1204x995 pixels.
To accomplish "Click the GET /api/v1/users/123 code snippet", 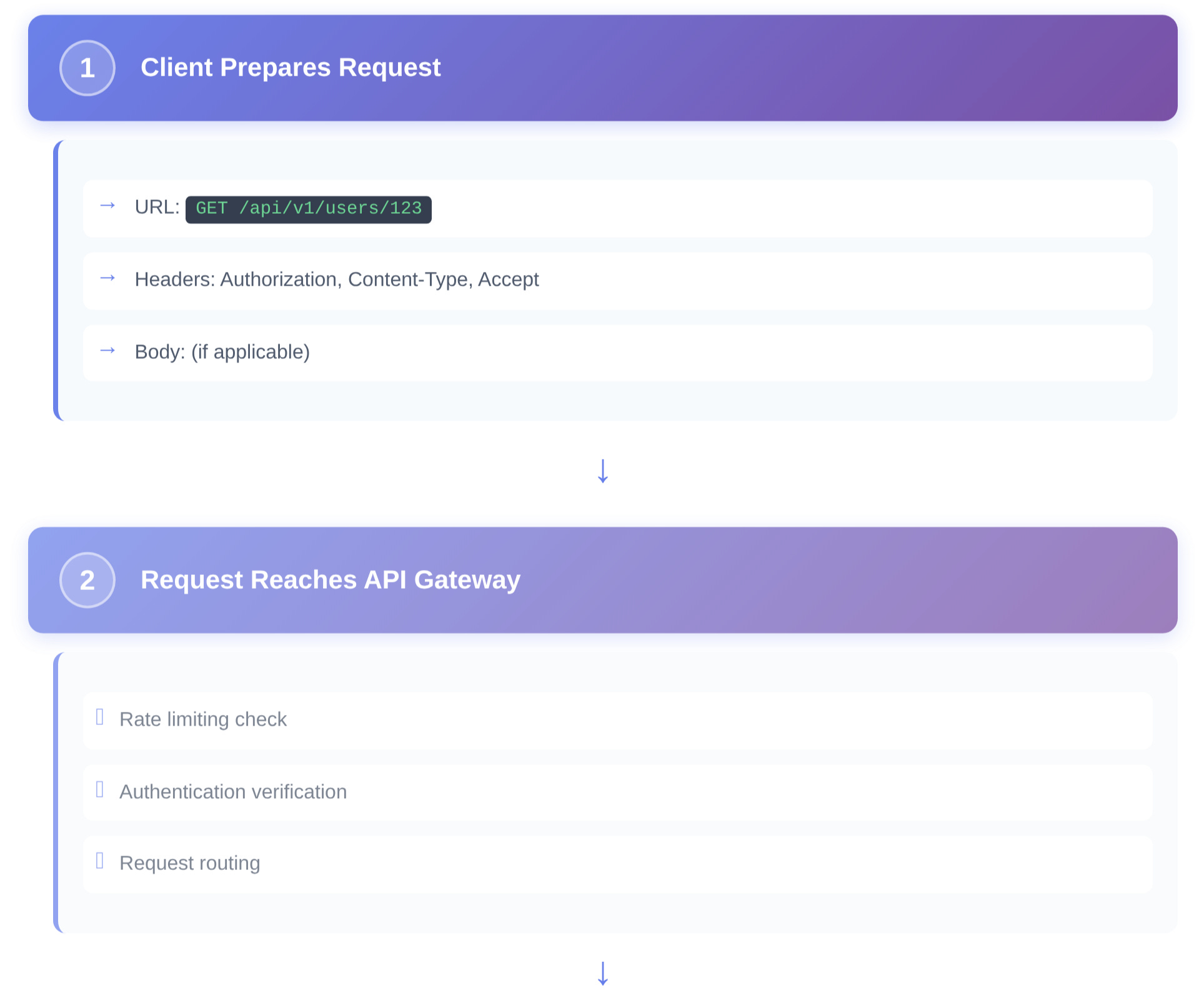I will (308, 209).
